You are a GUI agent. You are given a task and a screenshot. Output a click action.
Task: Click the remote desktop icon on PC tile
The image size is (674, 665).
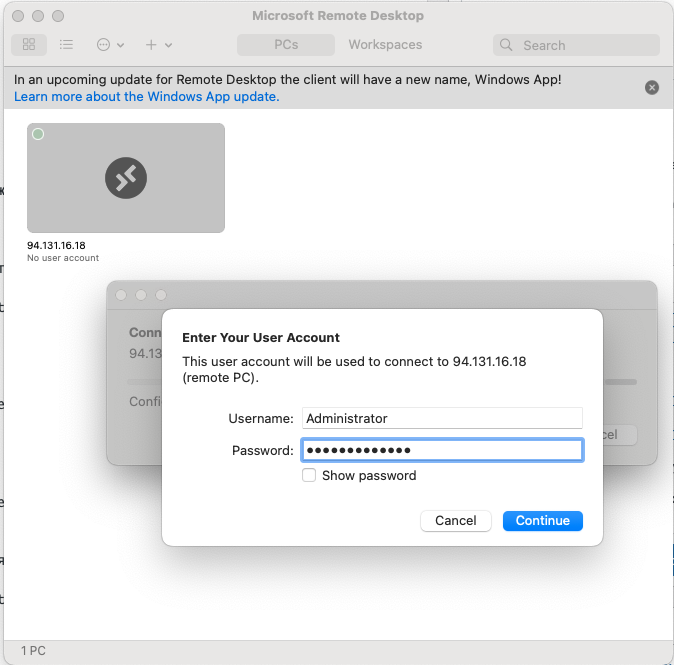(126, 178)
